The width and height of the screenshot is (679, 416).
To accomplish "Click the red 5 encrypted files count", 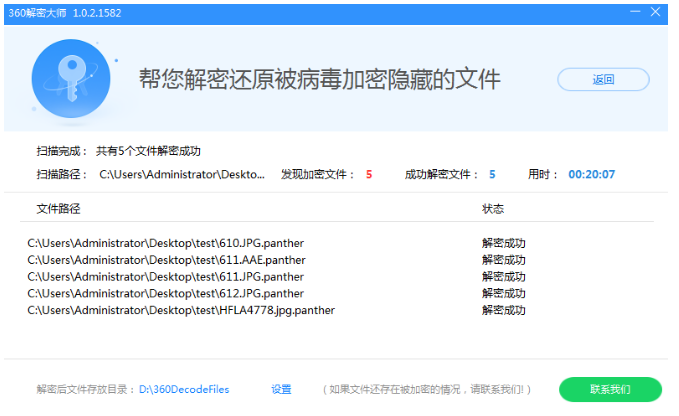I will [x=369, y=174].
